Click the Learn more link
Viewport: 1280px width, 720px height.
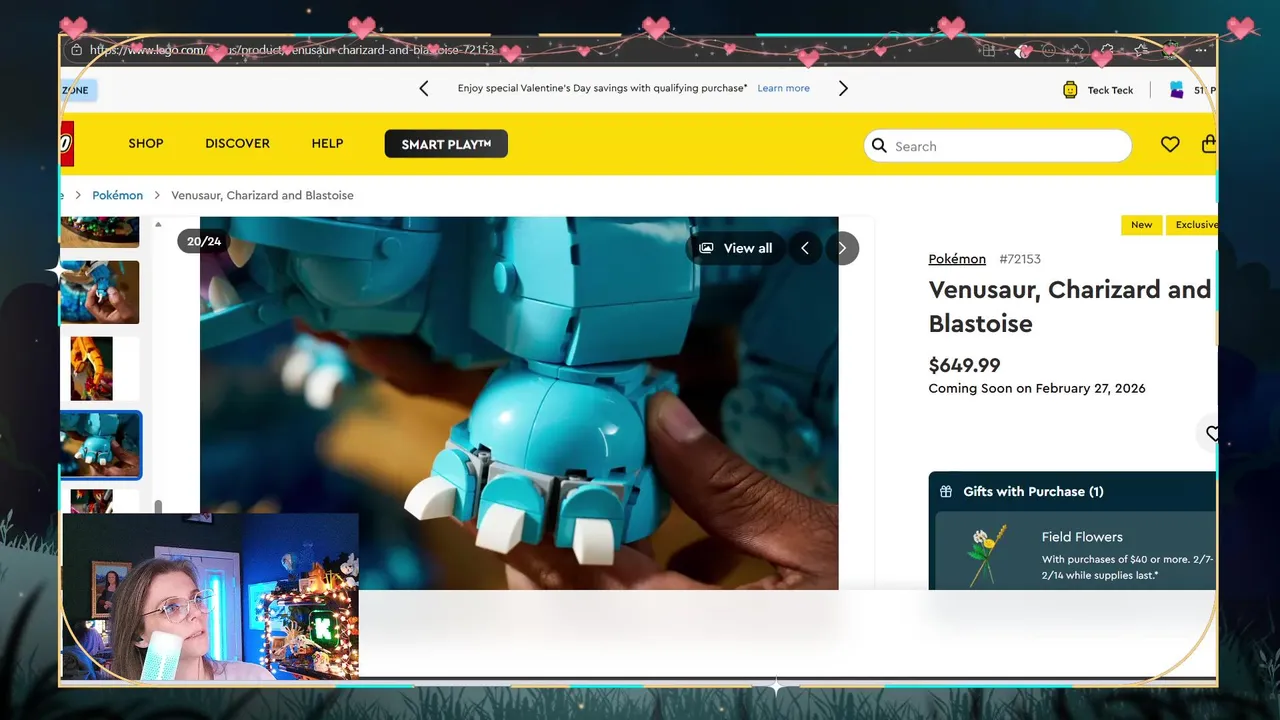(x=783, y=88)
